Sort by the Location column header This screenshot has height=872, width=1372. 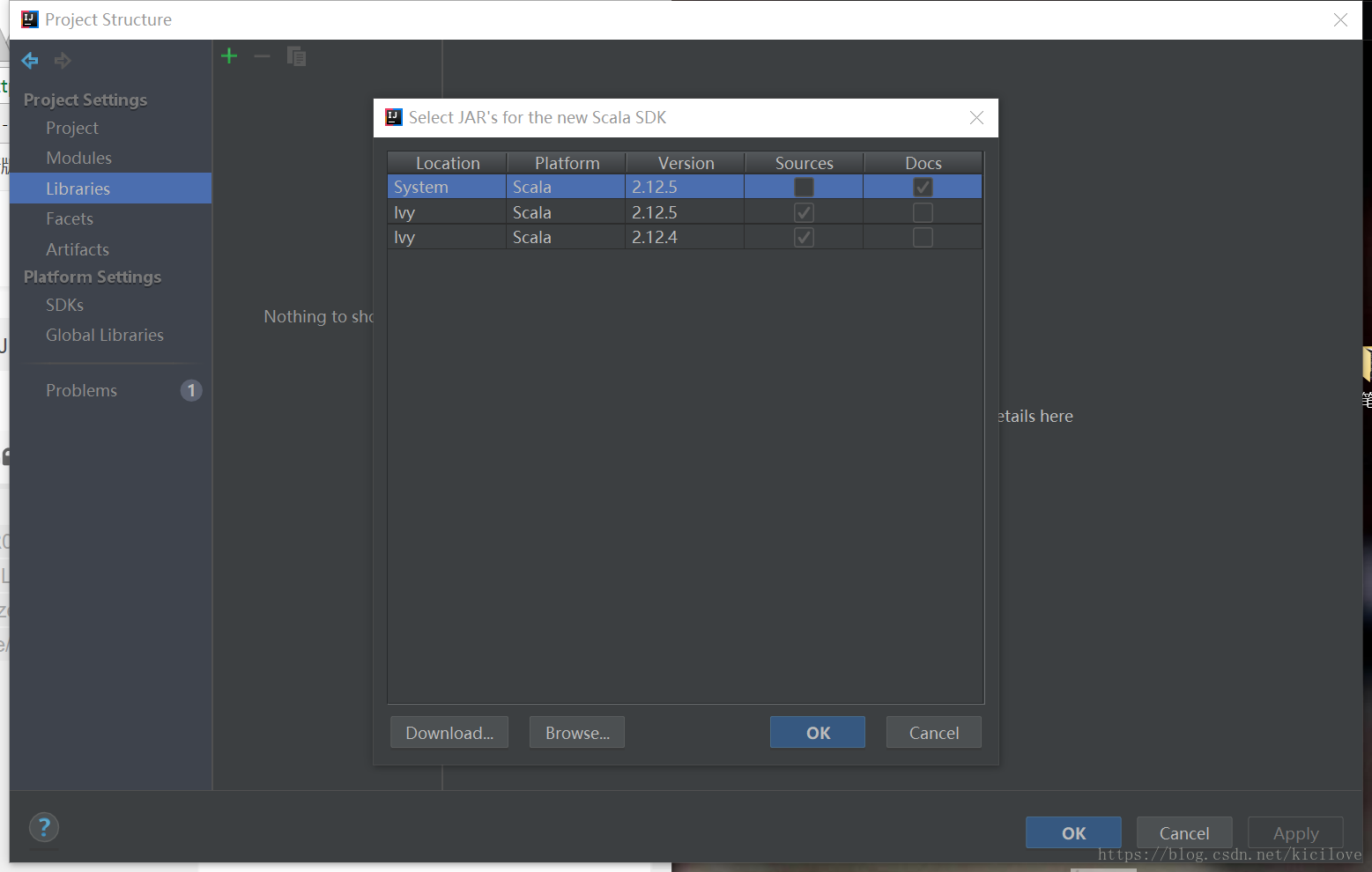click(x=448, y=163)
